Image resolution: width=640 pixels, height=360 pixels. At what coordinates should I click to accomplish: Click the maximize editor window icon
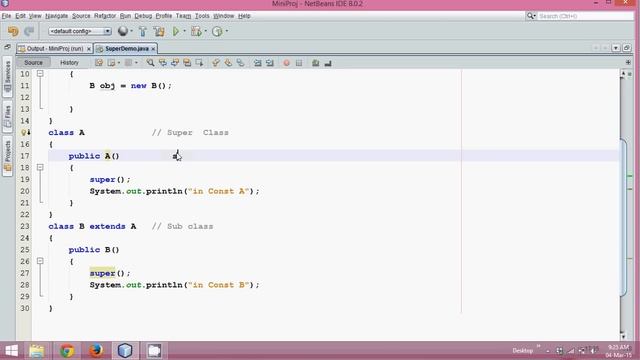[627, 48]
